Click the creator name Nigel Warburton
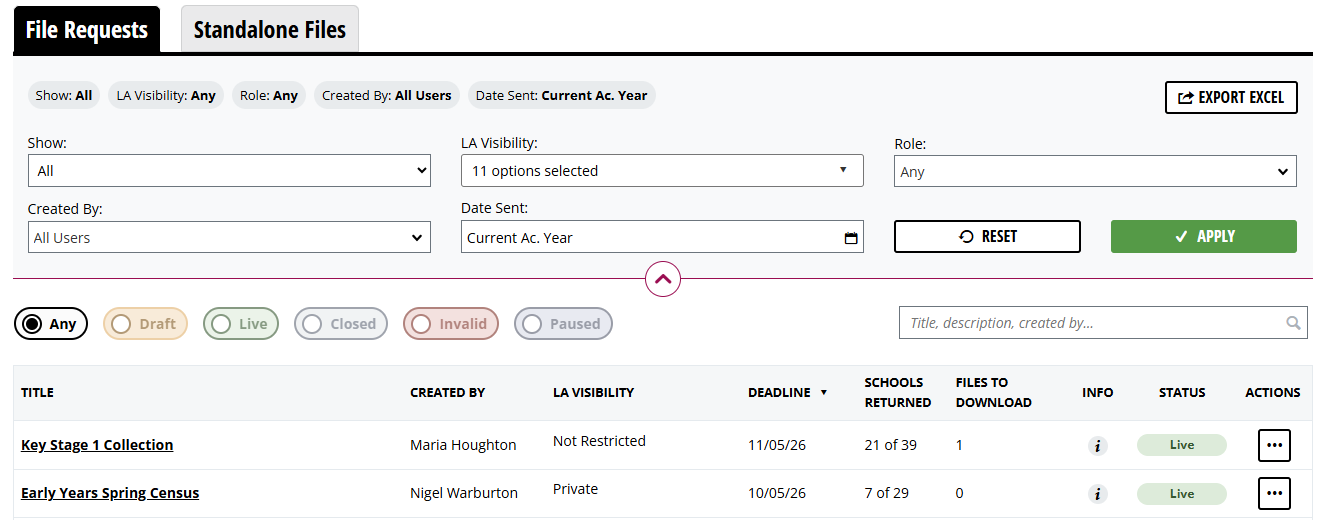1321x520 pixels. click(x=464, y=493)
